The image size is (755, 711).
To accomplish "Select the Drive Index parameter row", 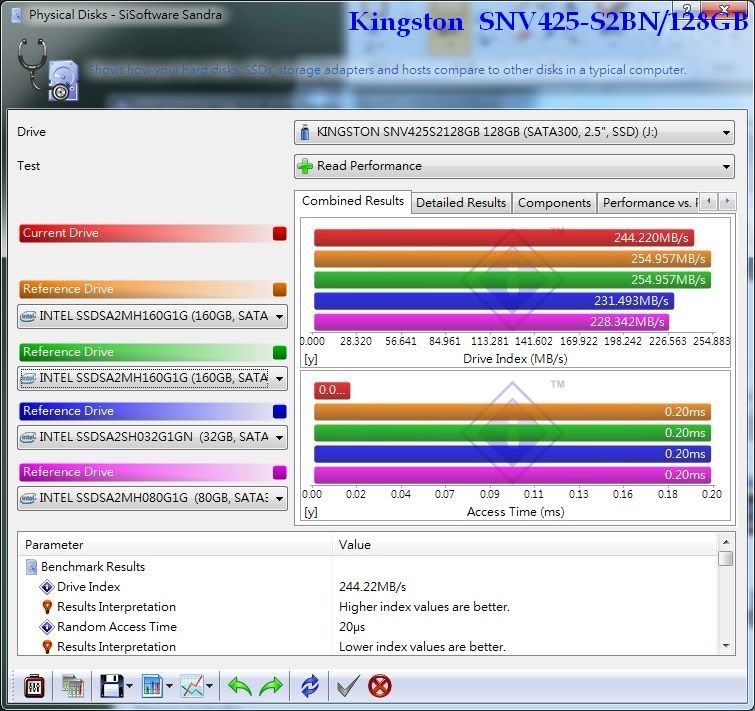I will (x=368, y=587).
